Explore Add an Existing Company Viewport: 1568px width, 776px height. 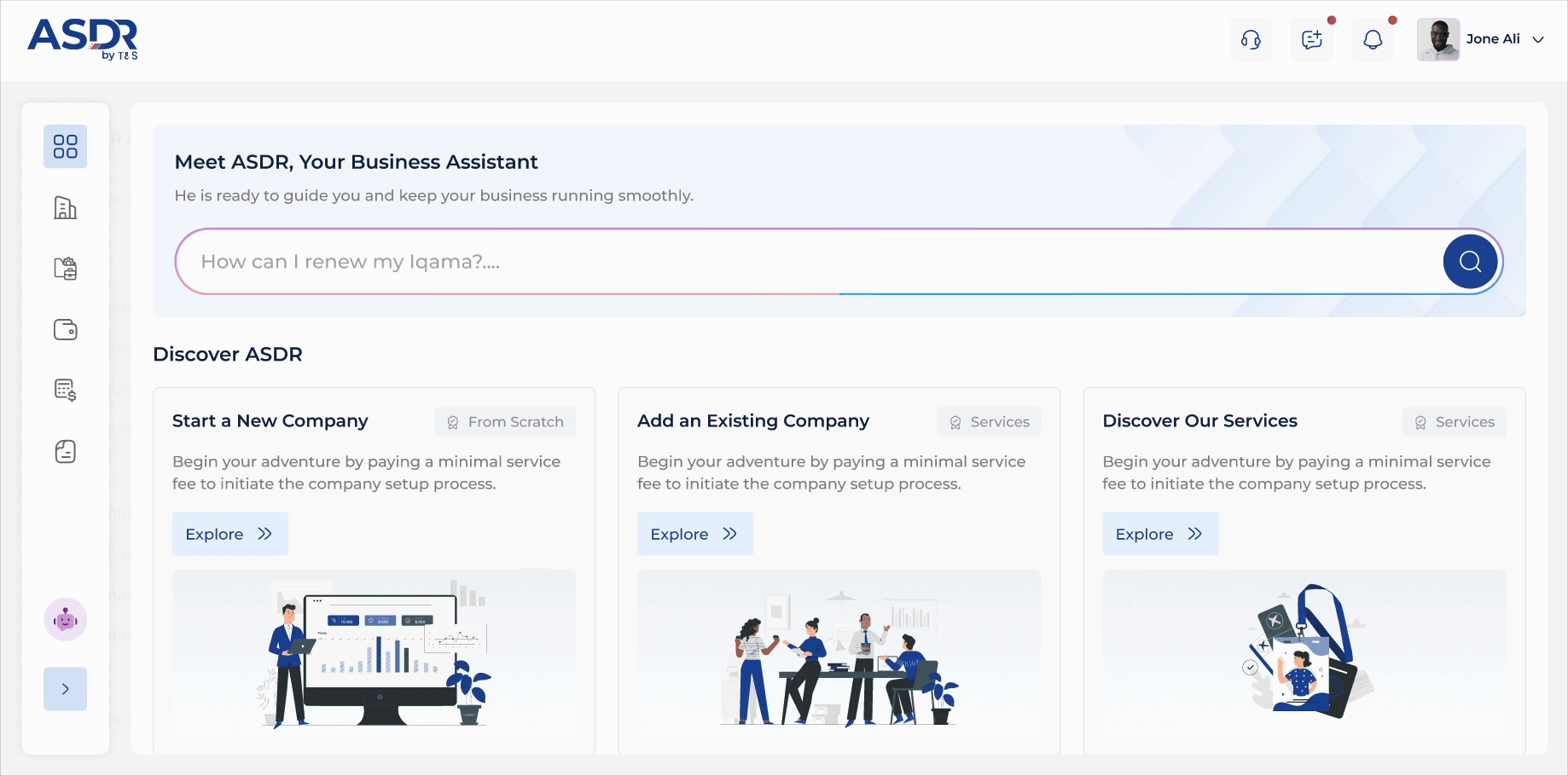pos(694,534)
